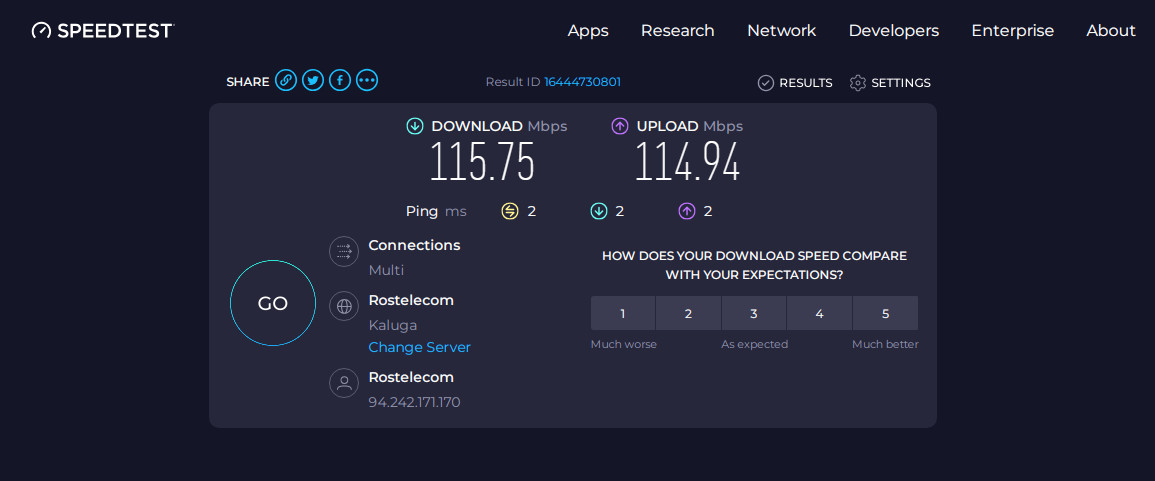Viewport: 1155px width, 481px height.
Task: Rate the download speed 1, much worse
Action: (622, 313)
